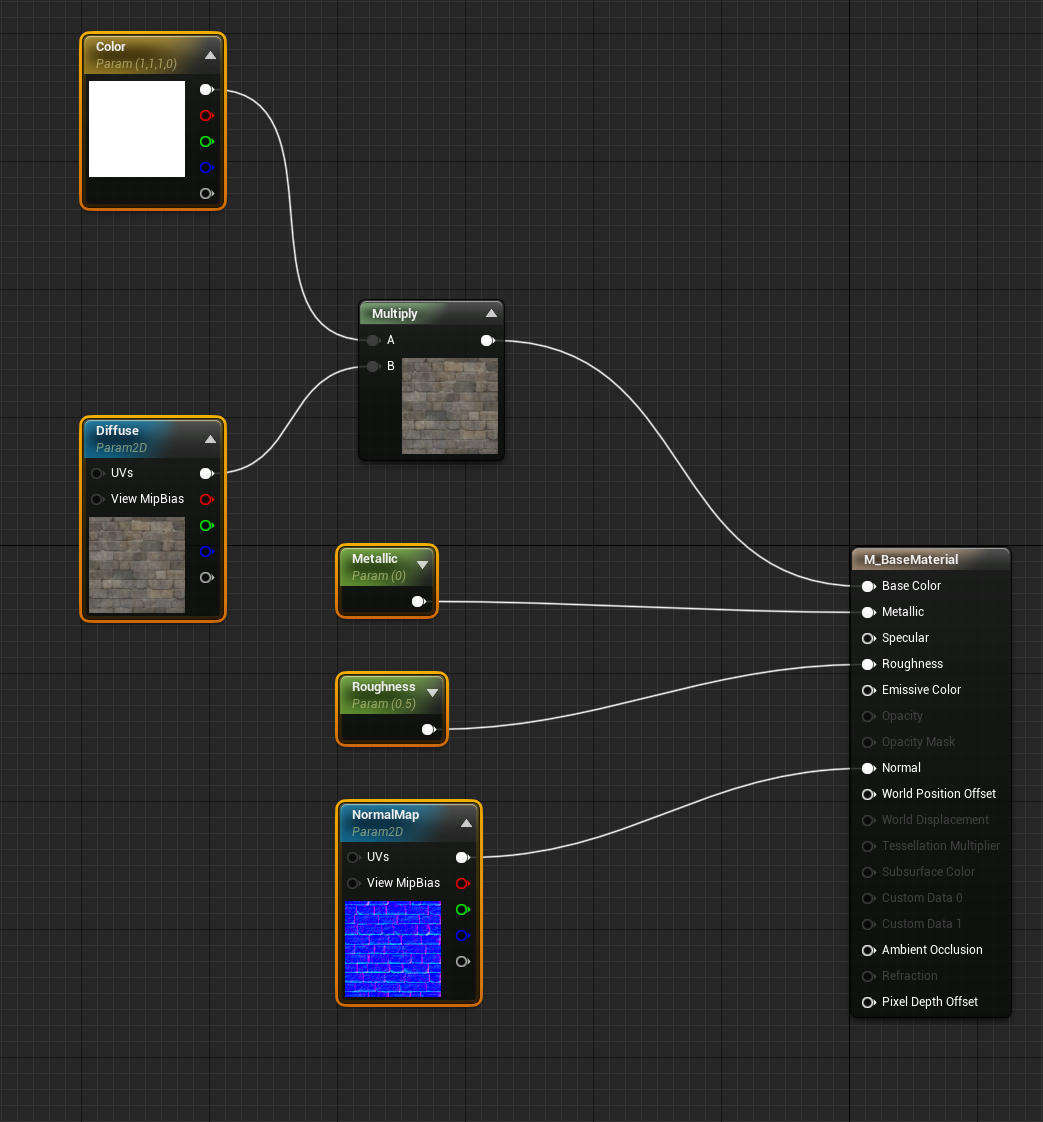The height and width of the screenshot is (1122, 1043).
Task: Click the blue output pin on NormalMap node
Action: coord(462,936)
